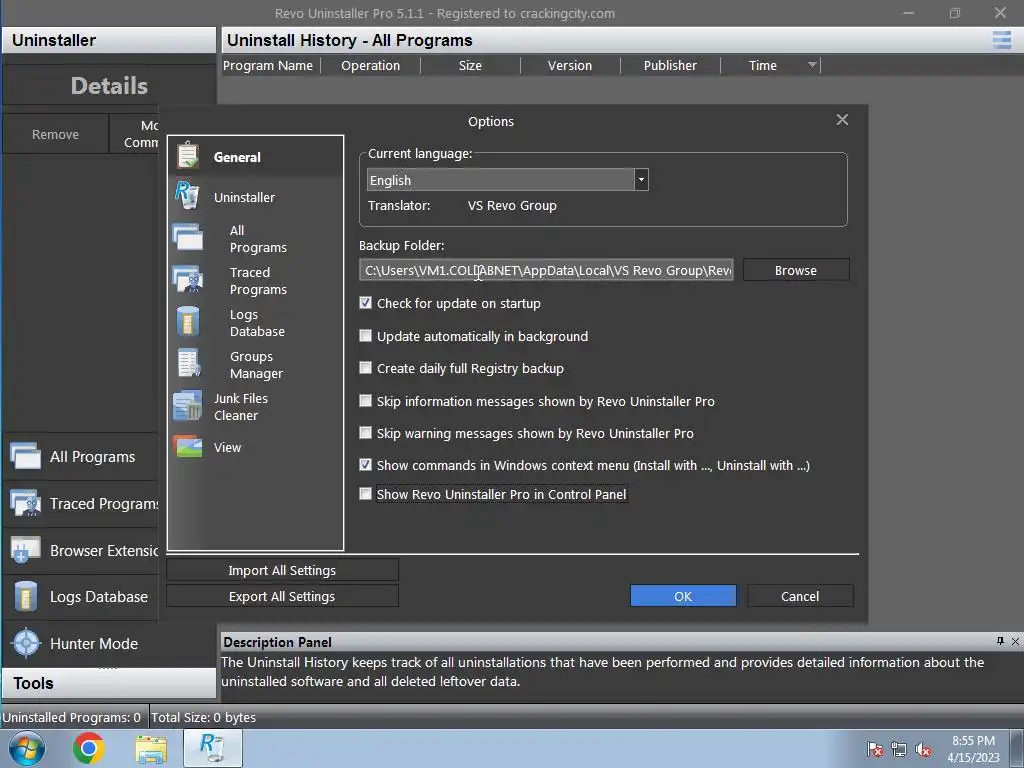This screenshot has width=1024, height=768.
Task: Enable Update automatically in background
Action: [366, 336]
